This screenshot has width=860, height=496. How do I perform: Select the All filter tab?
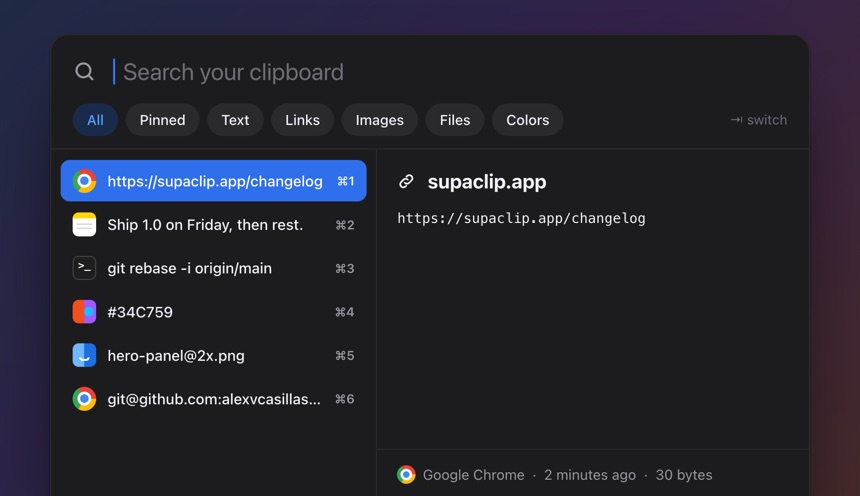coord(95,120)
